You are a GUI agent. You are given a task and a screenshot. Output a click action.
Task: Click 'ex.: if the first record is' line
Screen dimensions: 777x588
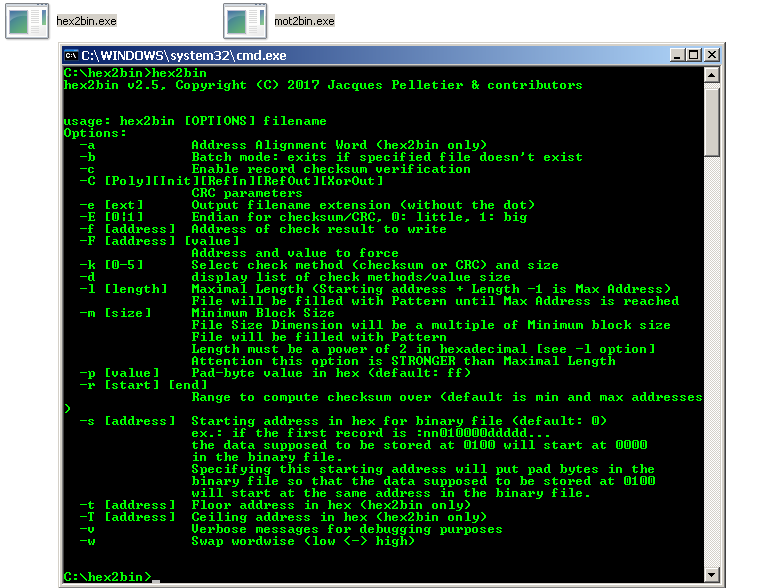pos(371,433)
